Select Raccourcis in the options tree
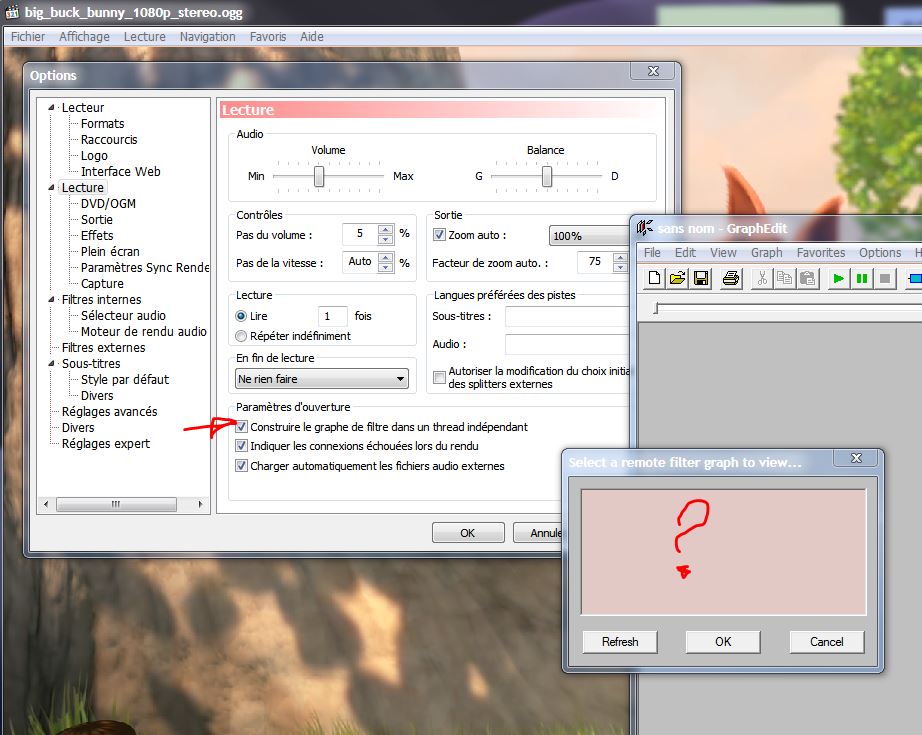 [109, 139]
